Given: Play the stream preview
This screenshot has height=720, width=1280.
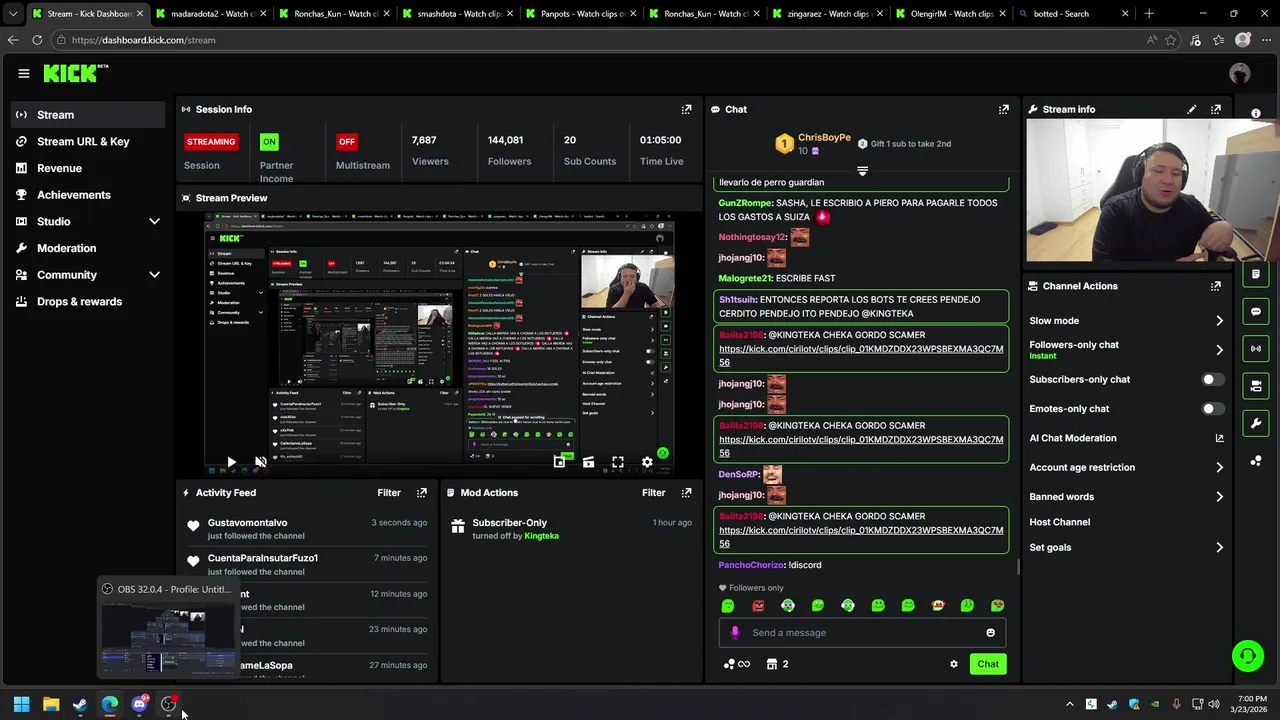Looking at the screenshot, I should [231, 462].
